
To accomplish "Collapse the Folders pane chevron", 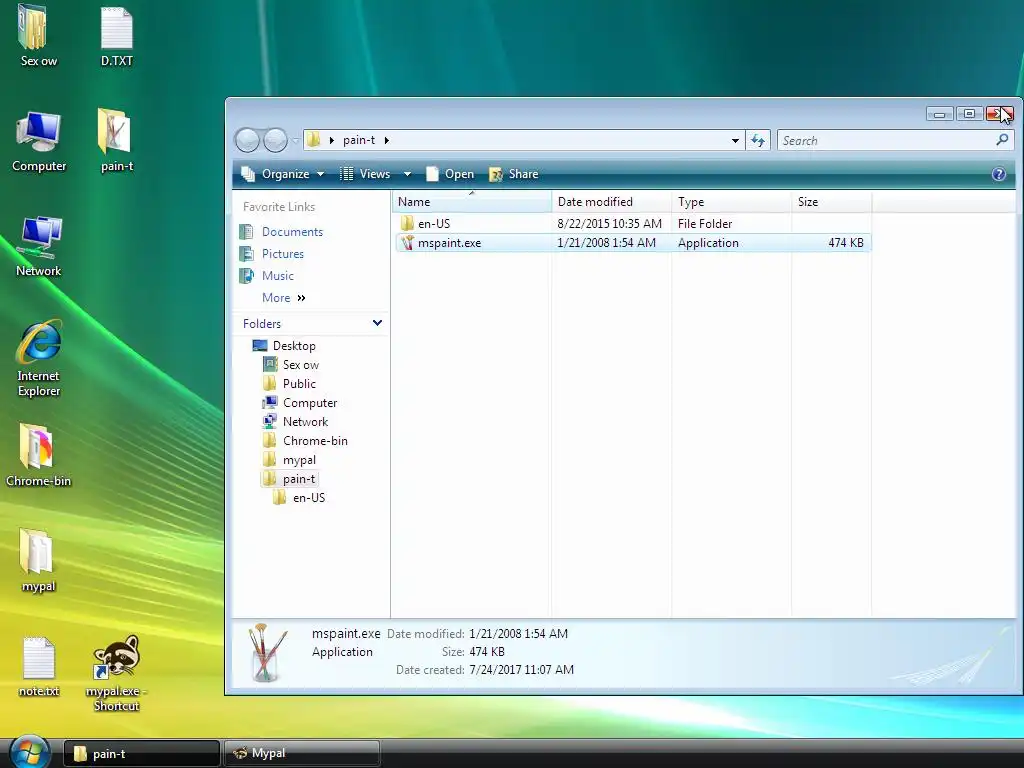I will pos(377,323).
